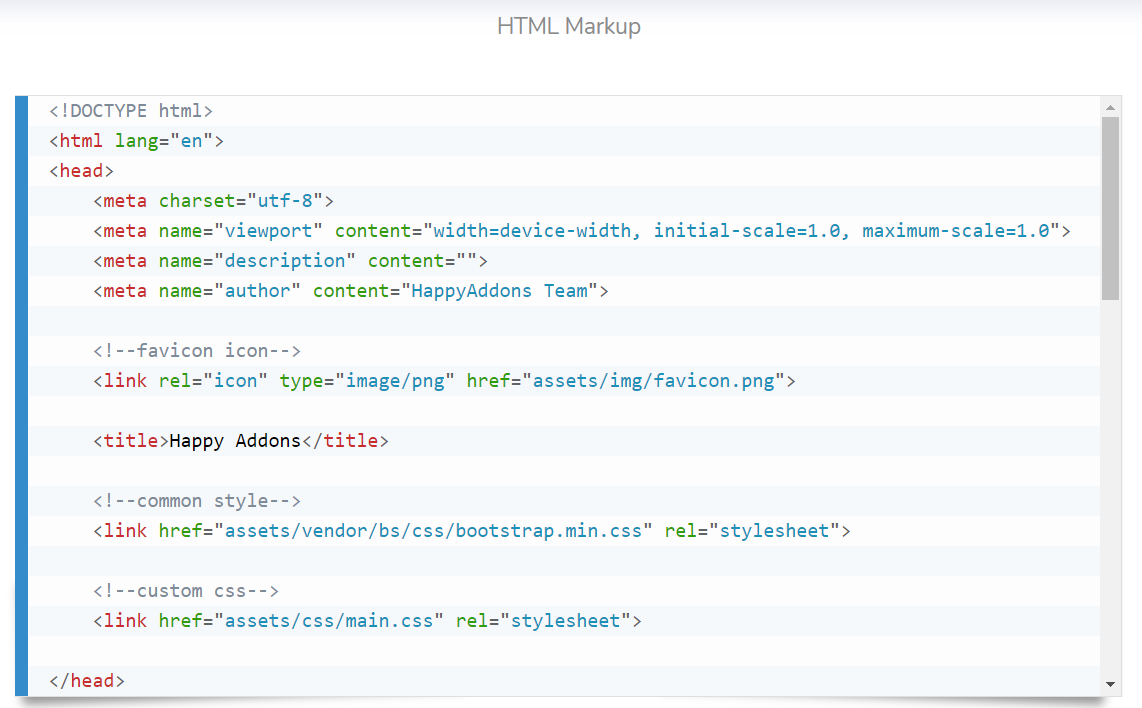Click the link rel icon favicon.png line
The height and width of the screenshot is (708, 1142).
pos(444,381)
